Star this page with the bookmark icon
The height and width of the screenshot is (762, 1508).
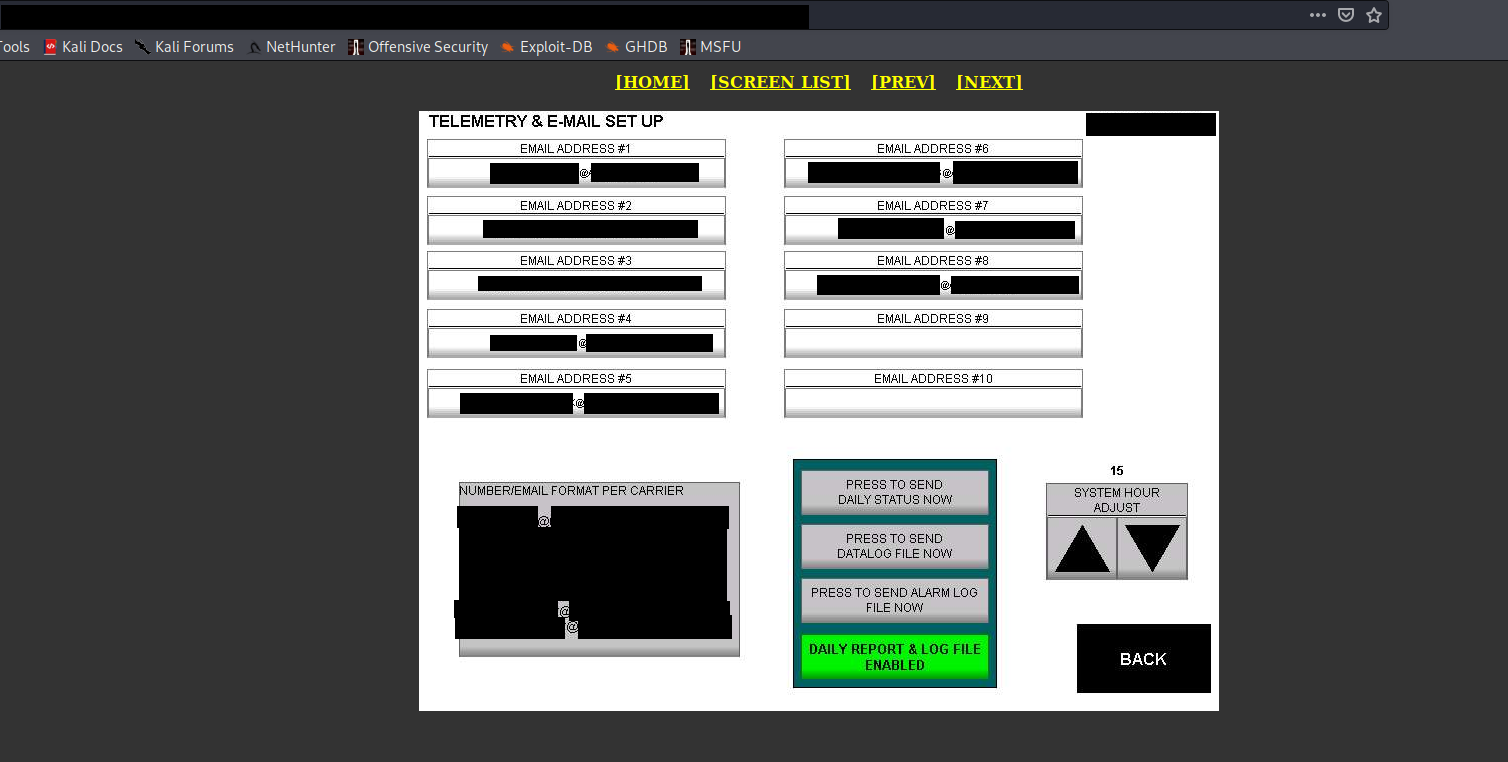click(x=1374, y=15)
